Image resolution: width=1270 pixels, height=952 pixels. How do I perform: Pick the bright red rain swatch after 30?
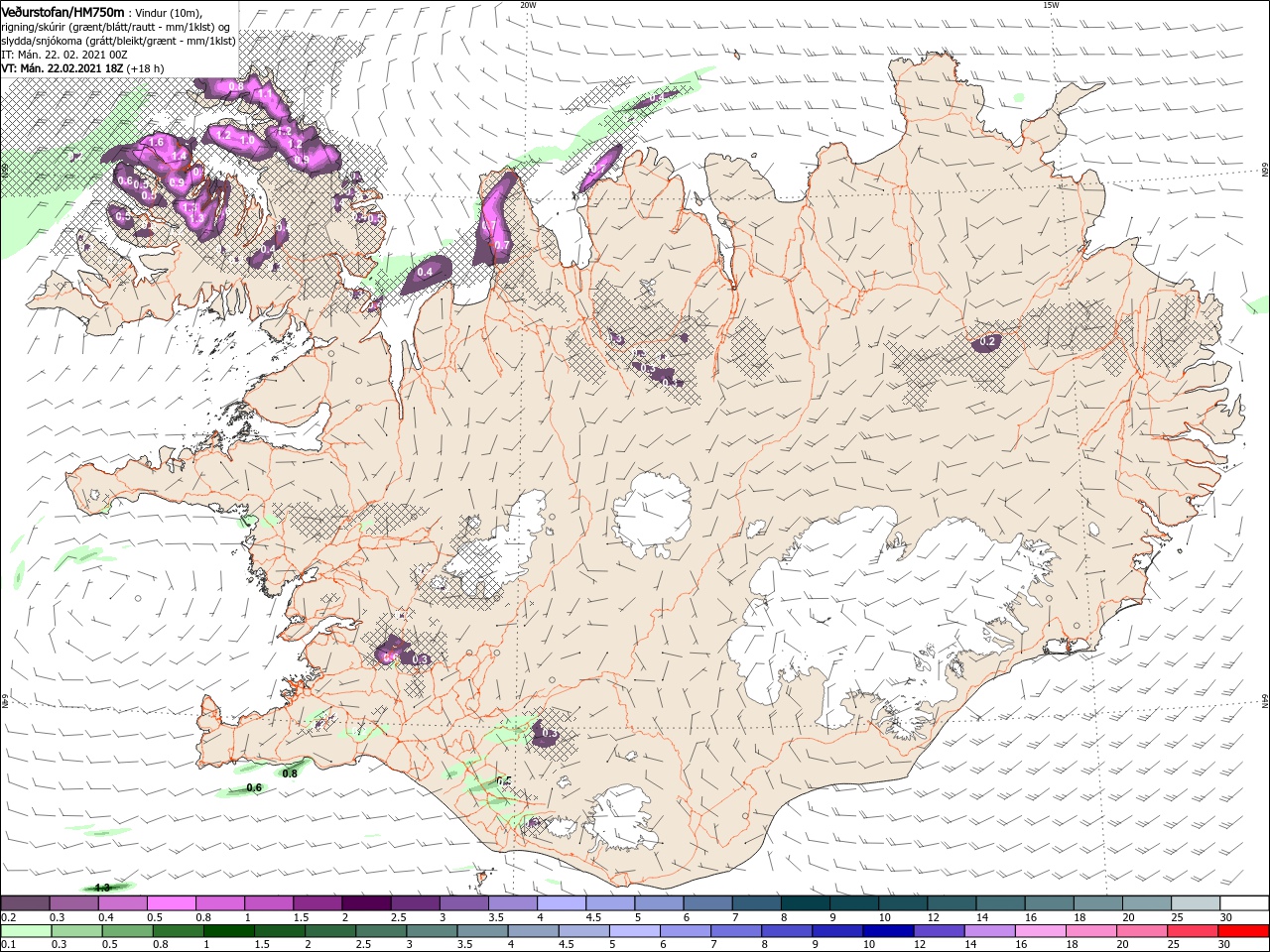point(1243,931)
